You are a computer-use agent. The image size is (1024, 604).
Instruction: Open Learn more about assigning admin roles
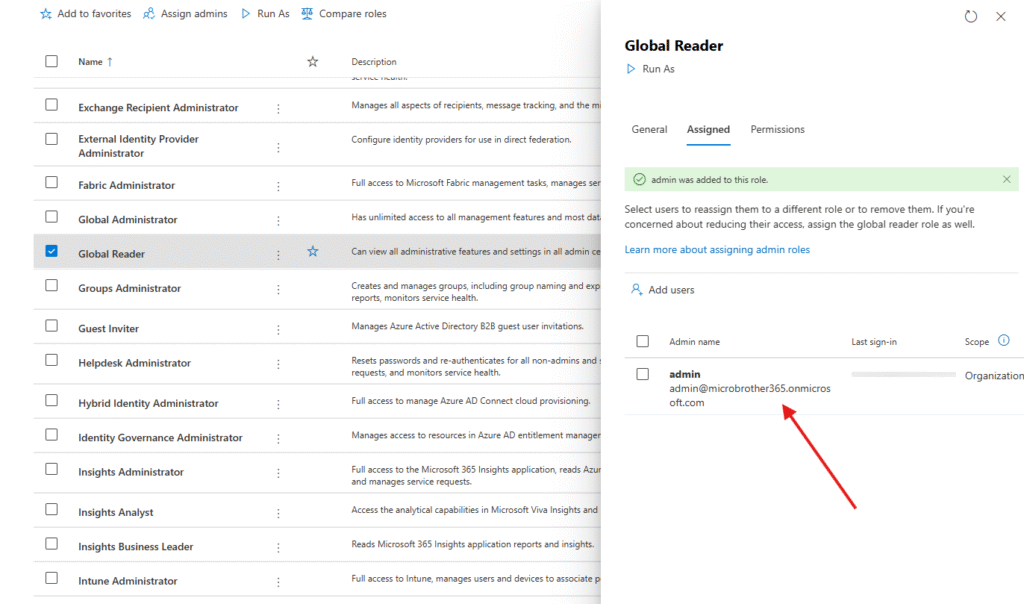point(717,250)
